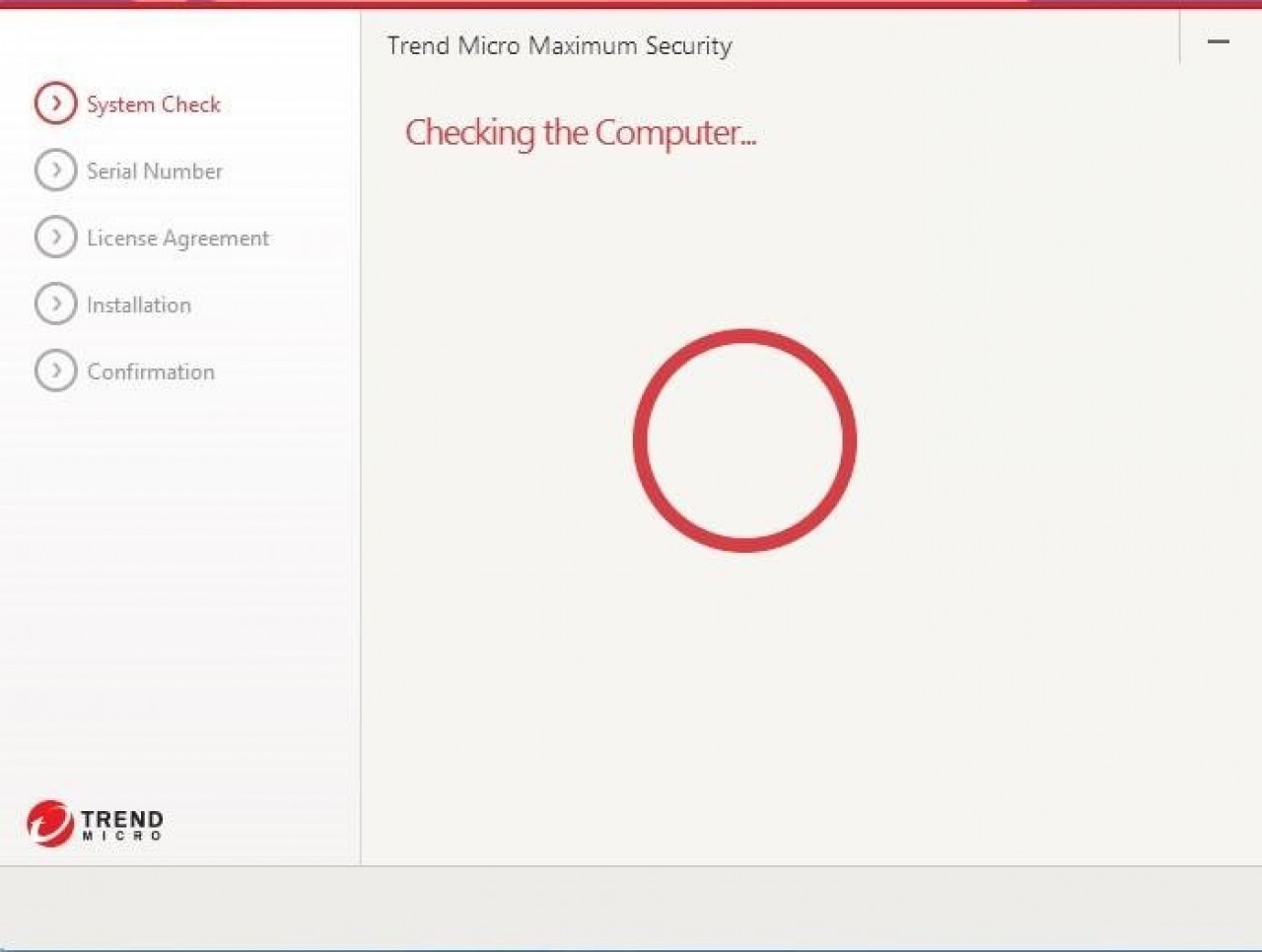This screenshot has width=1262, height=952.
Task: Click the vertical separator beside the minimize button
Action: click(1179, 39)
